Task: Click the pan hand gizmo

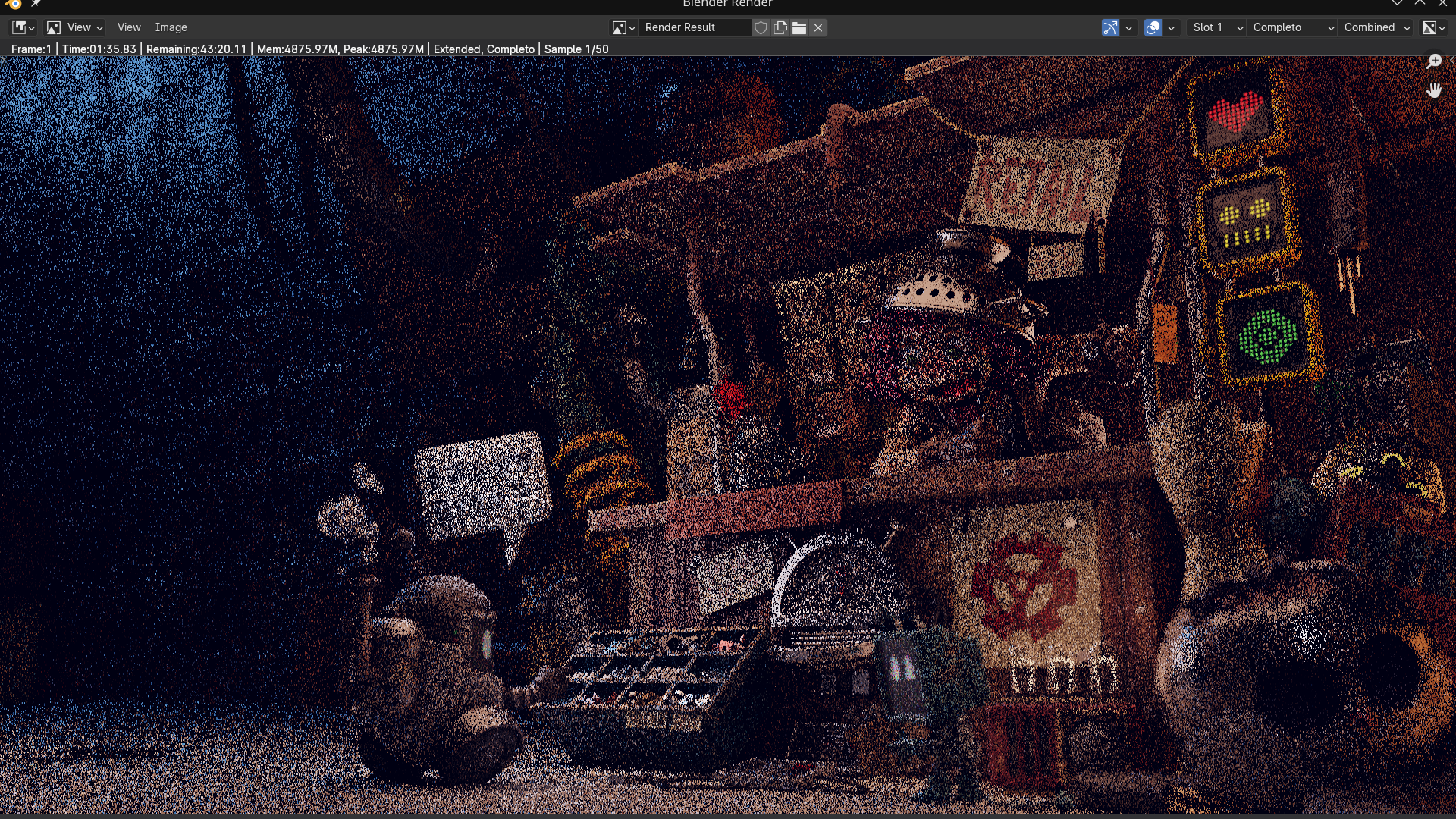Action: point(1434,91)
